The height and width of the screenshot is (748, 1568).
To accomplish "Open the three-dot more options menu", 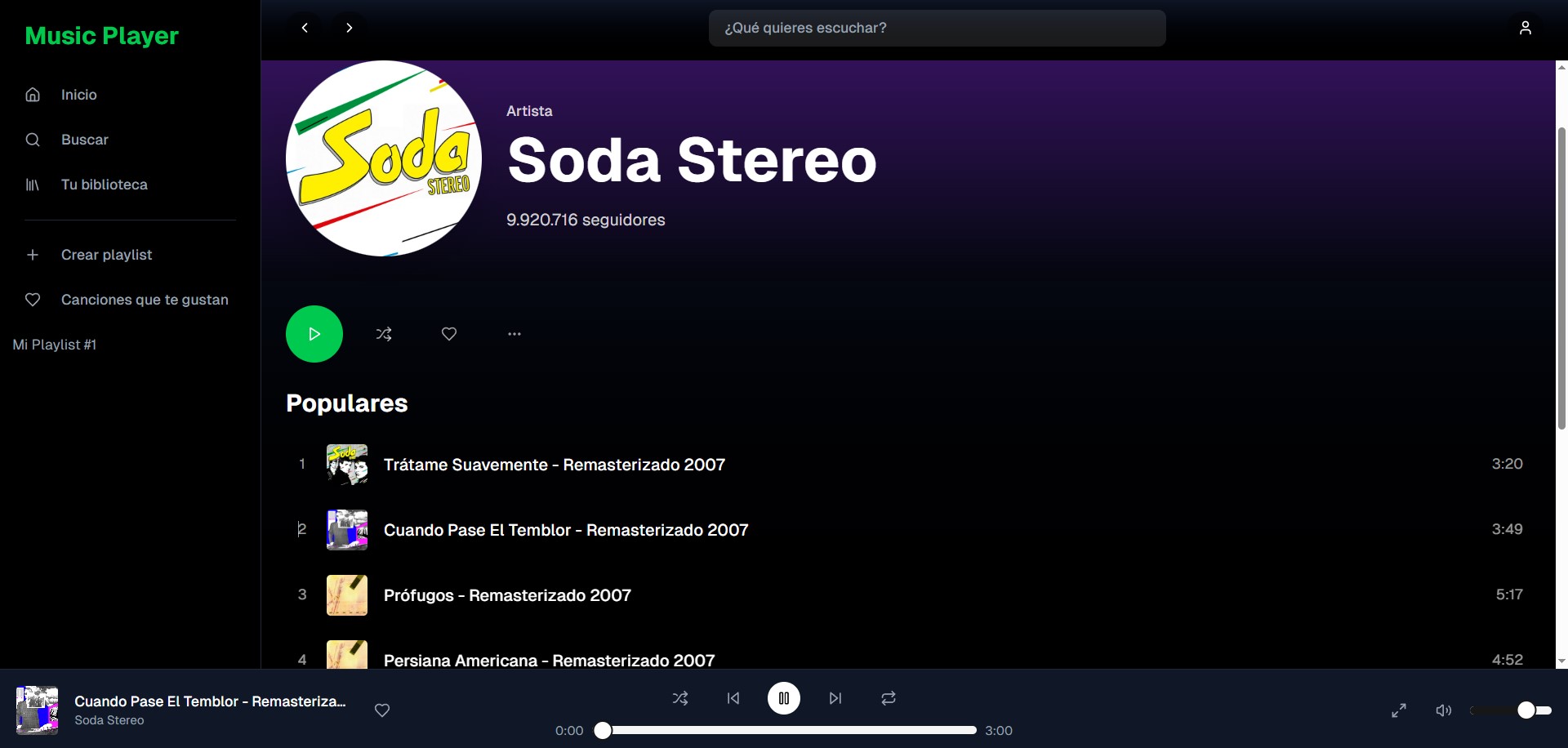I will [x=514, y=334].
